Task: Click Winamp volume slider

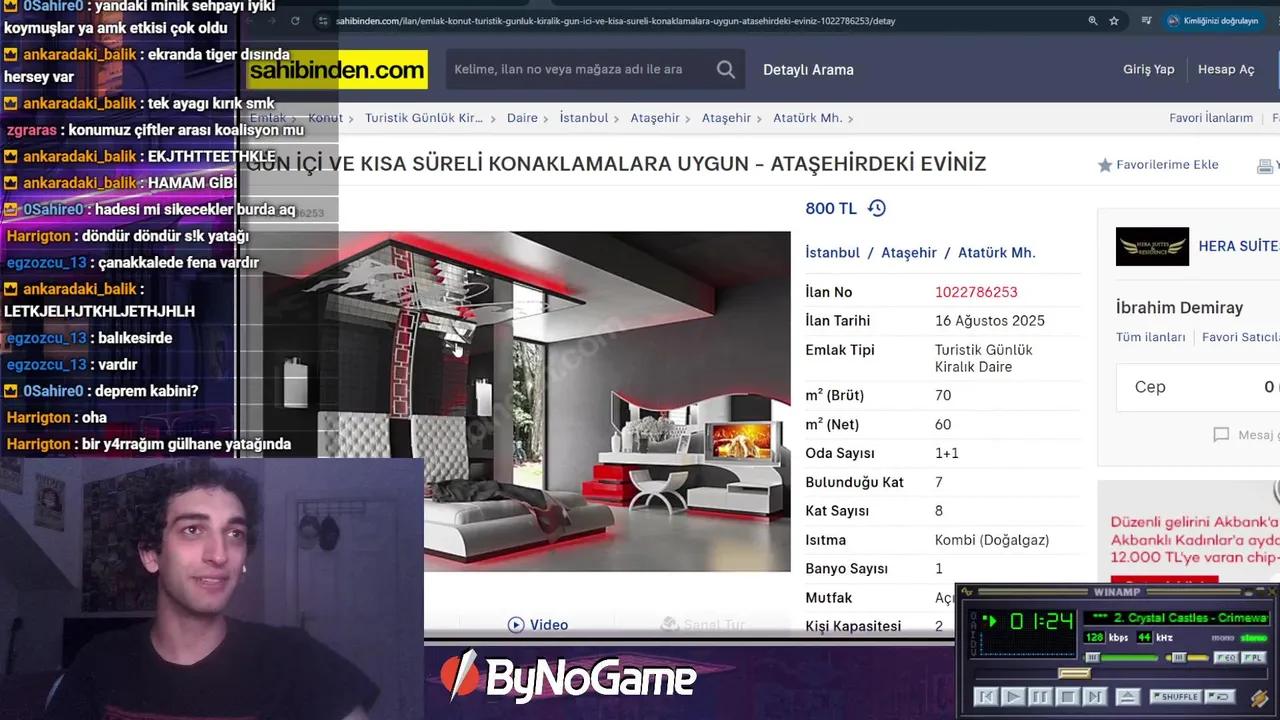Action: pos(1120,657)
